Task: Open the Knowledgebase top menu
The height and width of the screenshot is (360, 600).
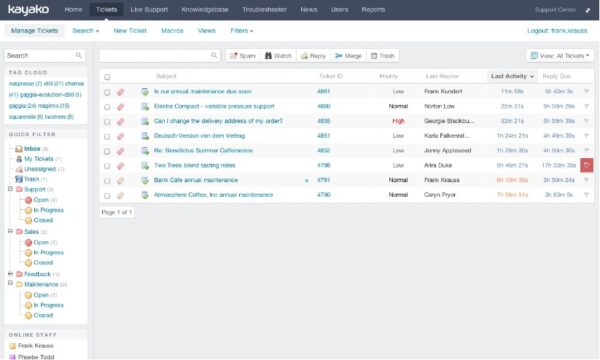Action: (205, 10)
